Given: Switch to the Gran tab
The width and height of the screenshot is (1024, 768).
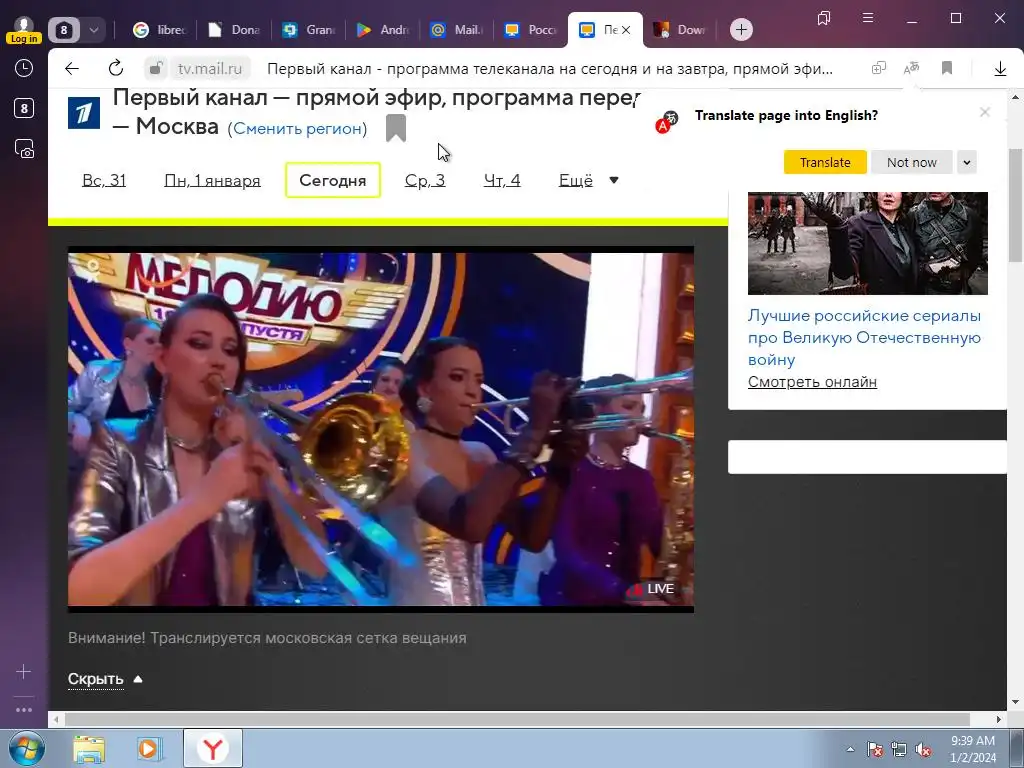Looking at the screenshot, I should coord(308,30).
